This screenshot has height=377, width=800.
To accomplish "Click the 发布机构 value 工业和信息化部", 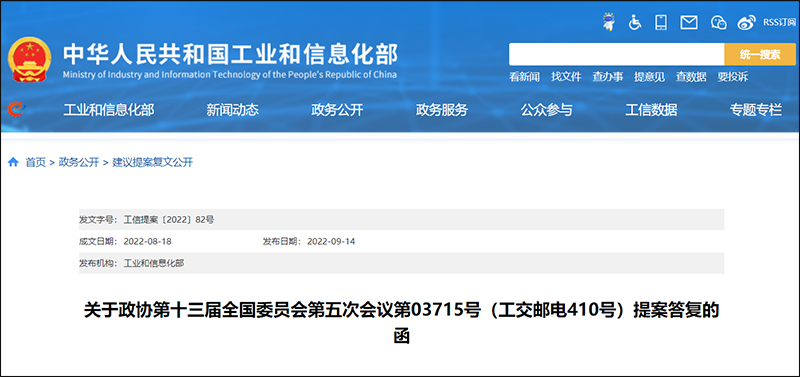I will coord(154,263).
